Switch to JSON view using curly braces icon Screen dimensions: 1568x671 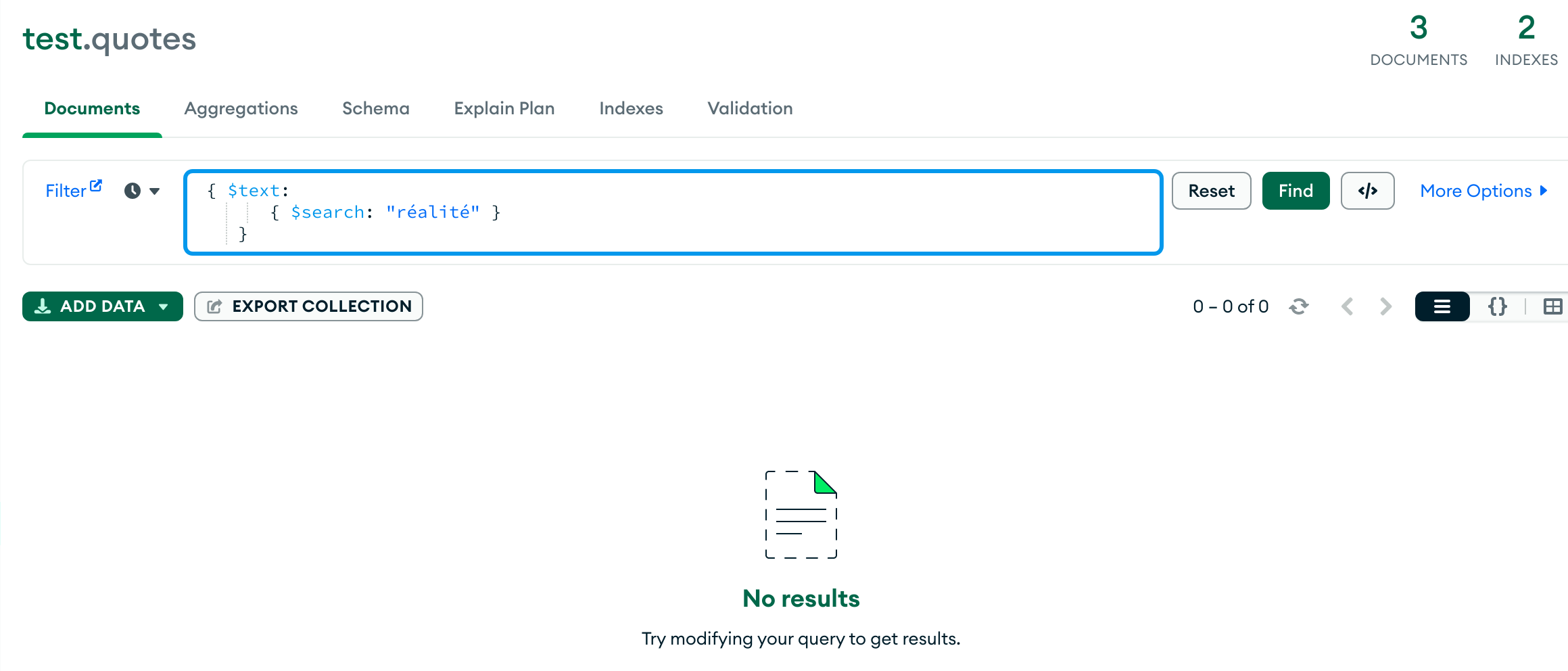tap(1498, 306)
